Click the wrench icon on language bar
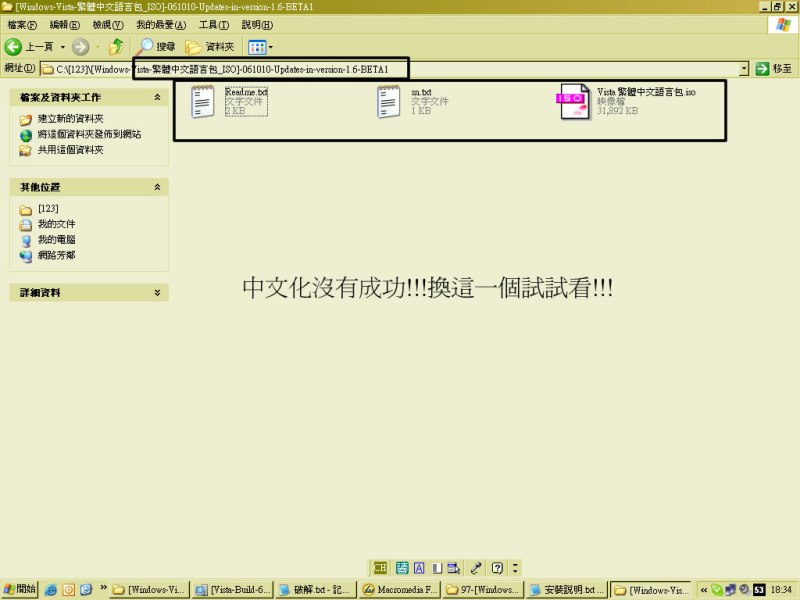This screenshot has width=800, height=600. 476,568
